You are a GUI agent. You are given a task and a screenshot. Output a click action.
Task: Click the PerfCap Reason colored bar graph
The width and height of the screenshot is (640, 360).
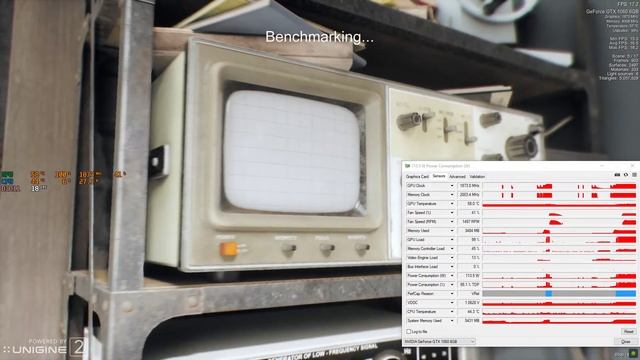[x=559, y=293]
